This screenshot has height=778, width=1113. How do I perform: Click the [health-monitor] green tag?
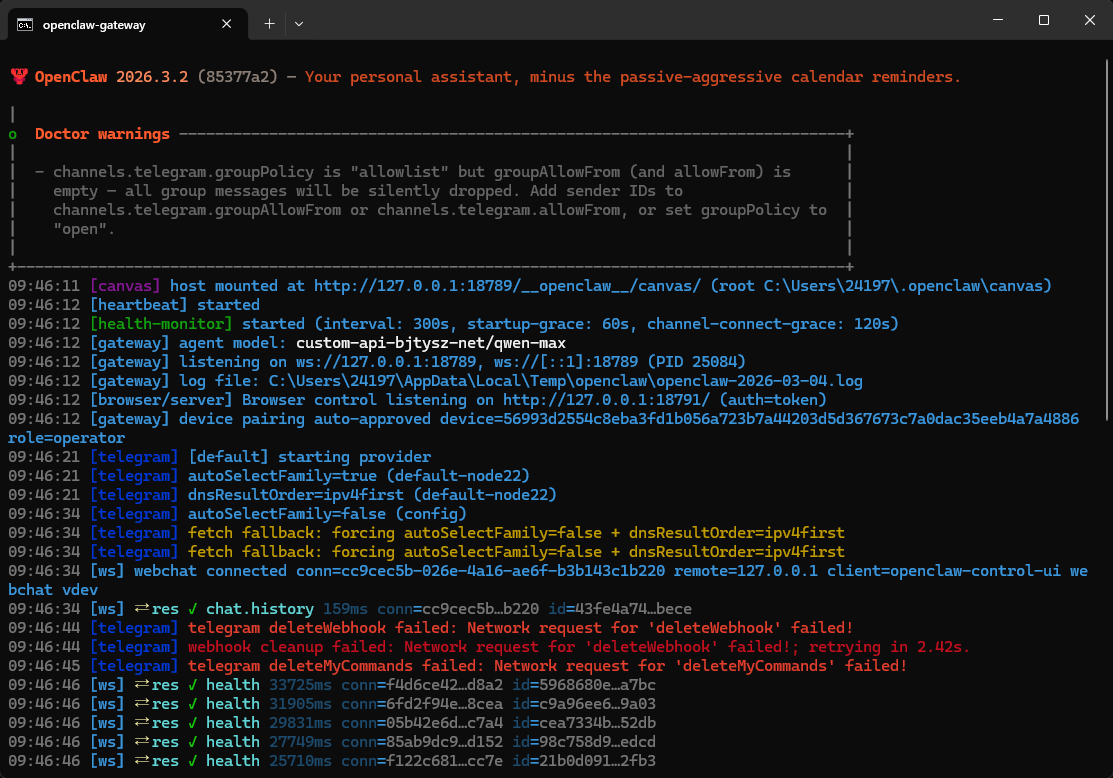(161, 324)
